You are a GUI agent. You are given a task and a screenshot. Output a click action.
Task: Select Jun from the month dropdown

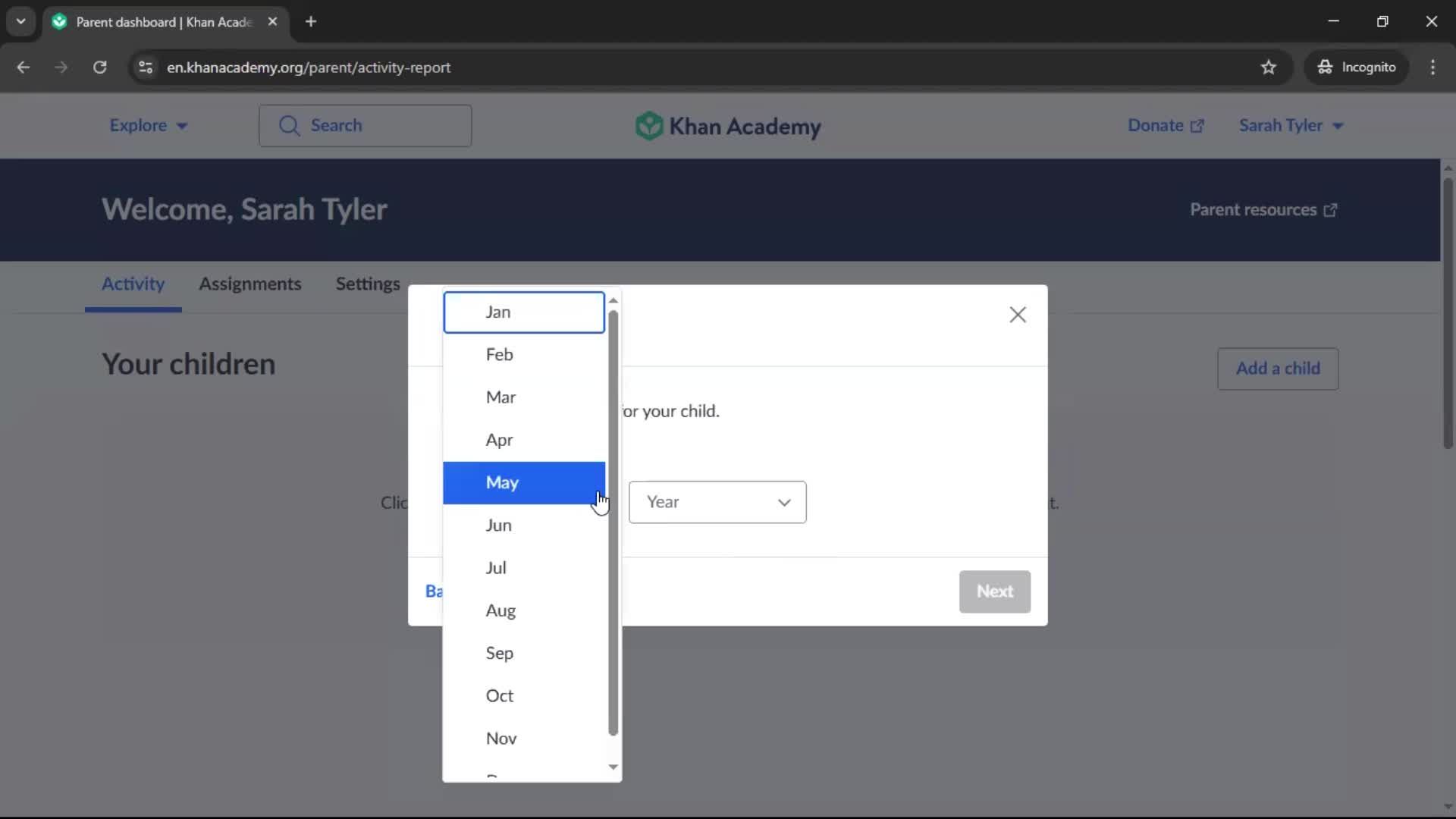pyautogui.click(x=524, y=526)
